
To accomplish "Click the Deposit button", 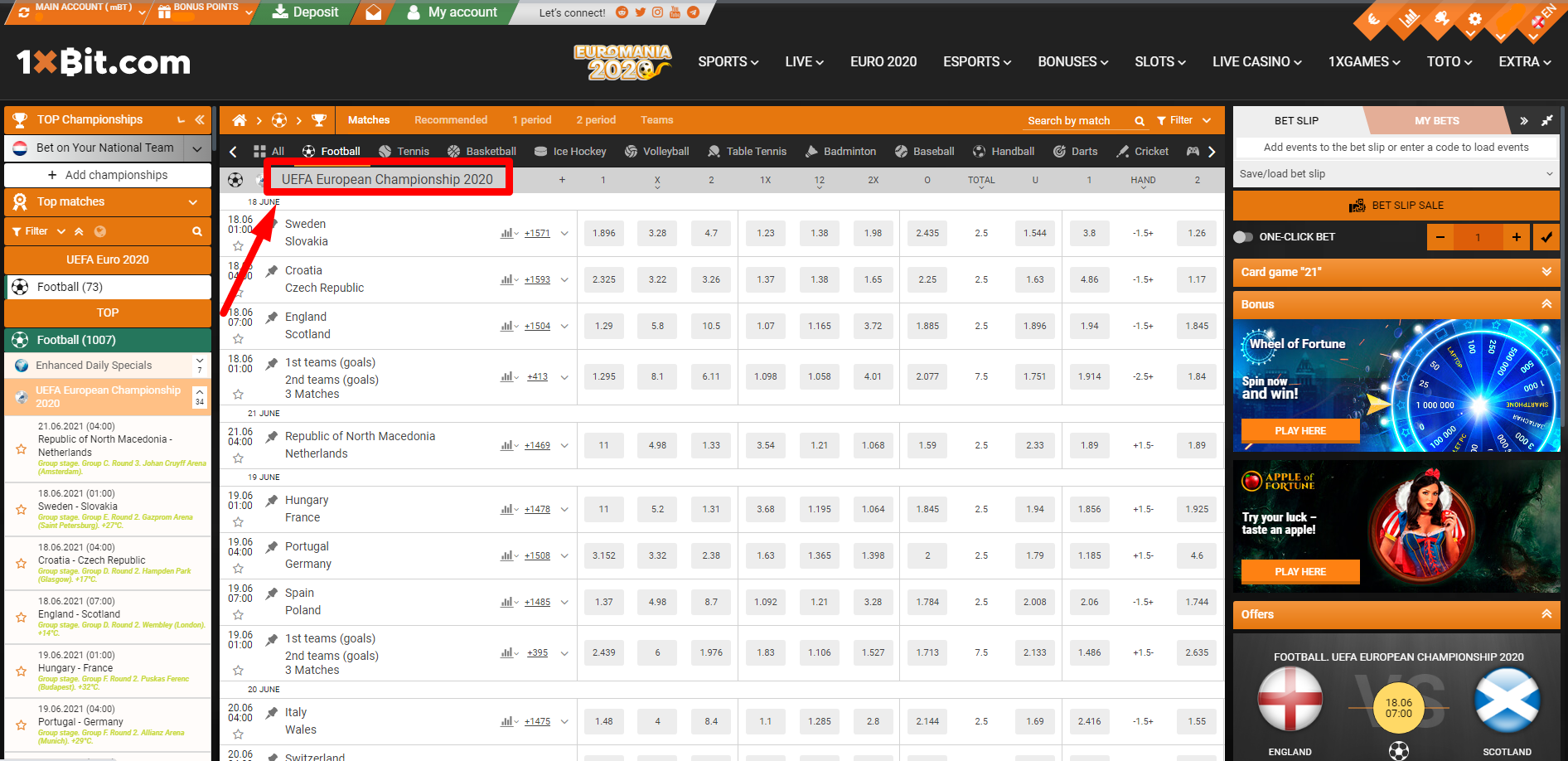I will [305, 12].
